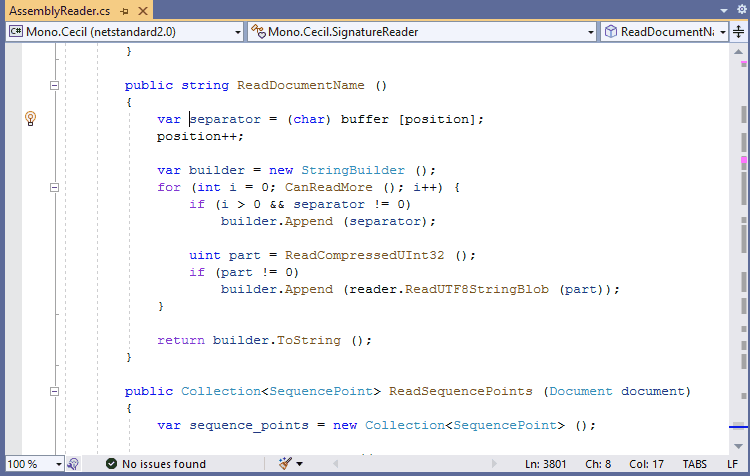Click the pink marker in scrollbar margin
This screenshot has height=476, width=750.
744,159
